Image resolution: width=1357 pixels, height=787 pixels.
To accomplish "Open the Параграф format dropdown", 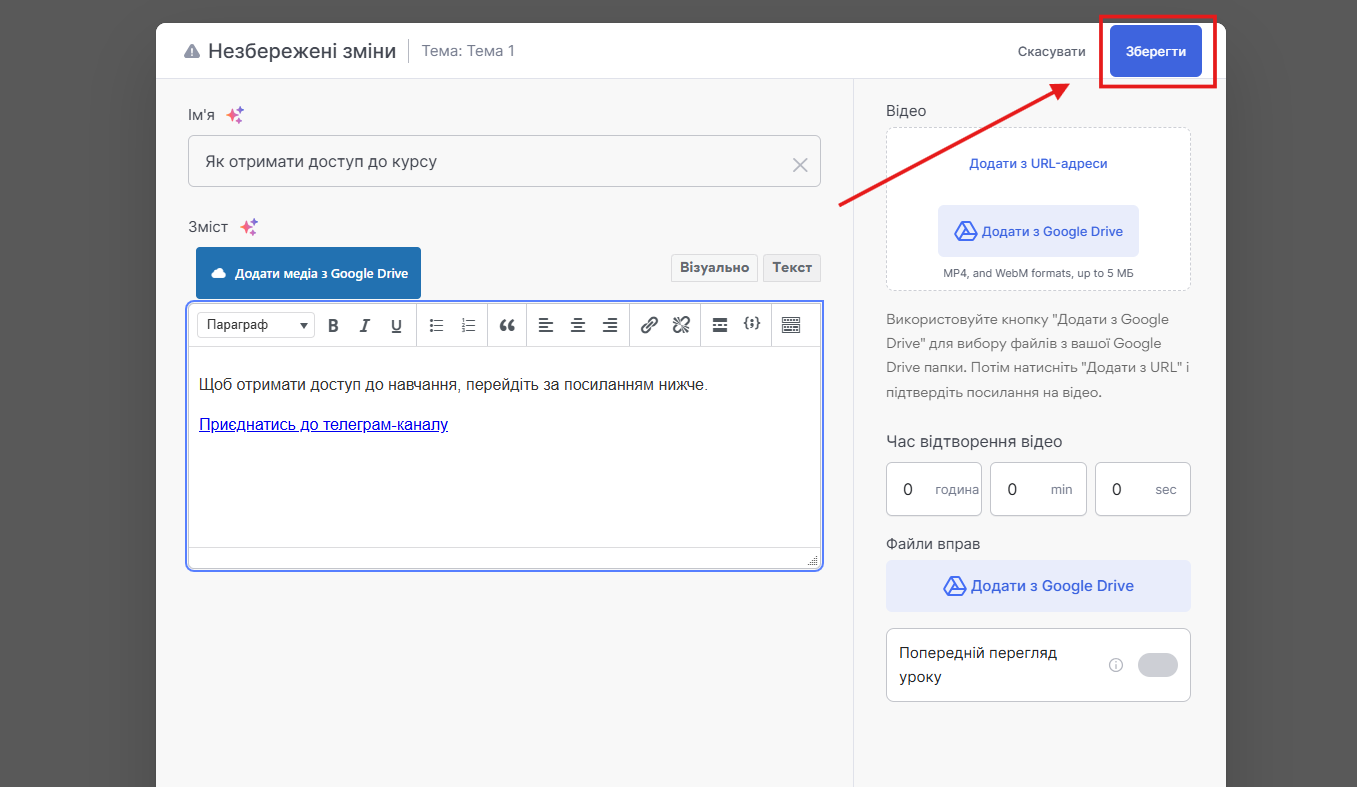I will pyautogui.click(x=256, y=325).
